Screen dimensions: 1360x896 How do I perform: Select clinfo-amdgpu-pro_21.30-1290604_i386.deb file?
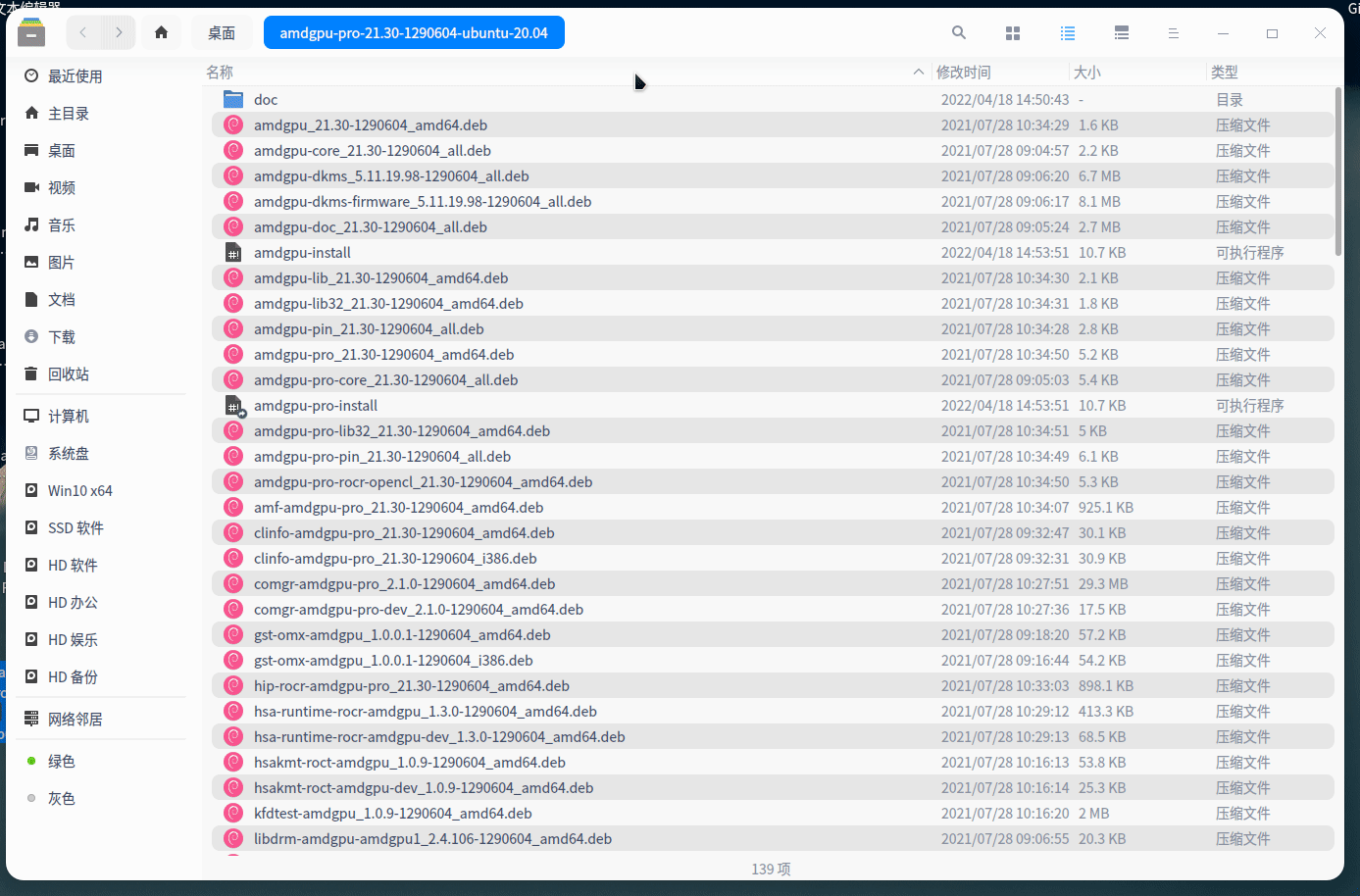773,559
